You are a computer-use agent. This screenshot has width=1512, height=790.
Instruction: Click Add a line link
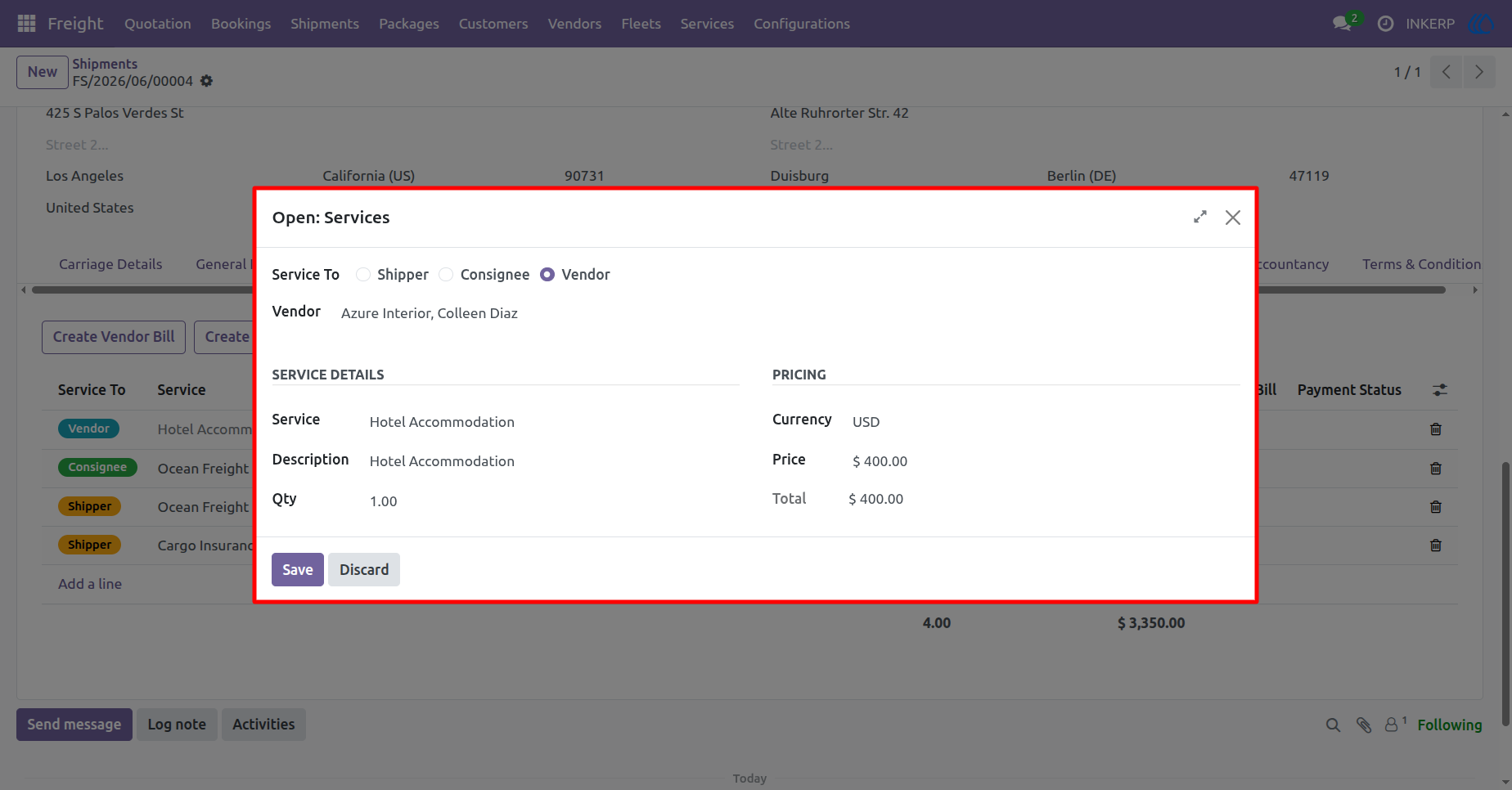tap(90, 584)
